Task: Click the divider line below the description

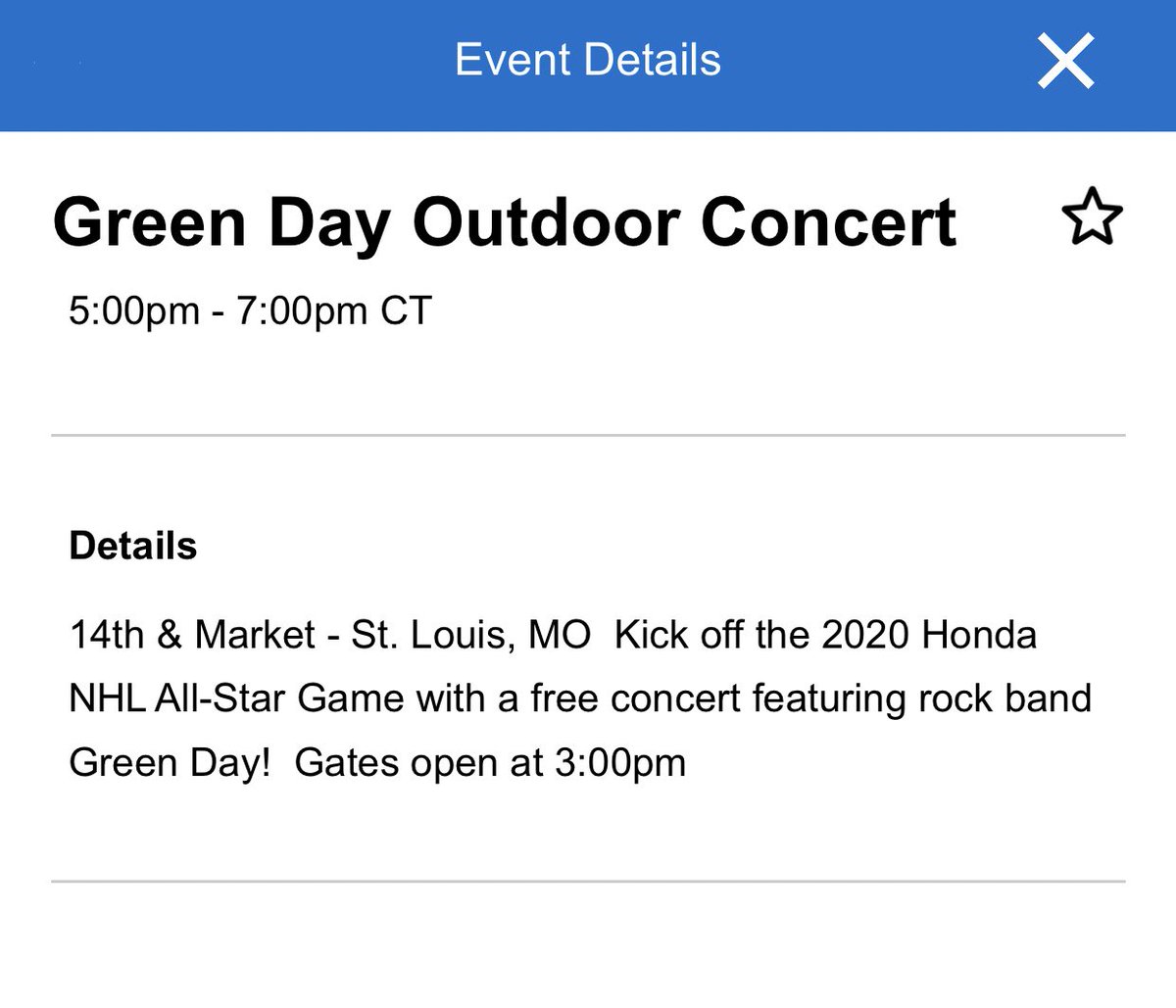Action: [x=588, y=882]
